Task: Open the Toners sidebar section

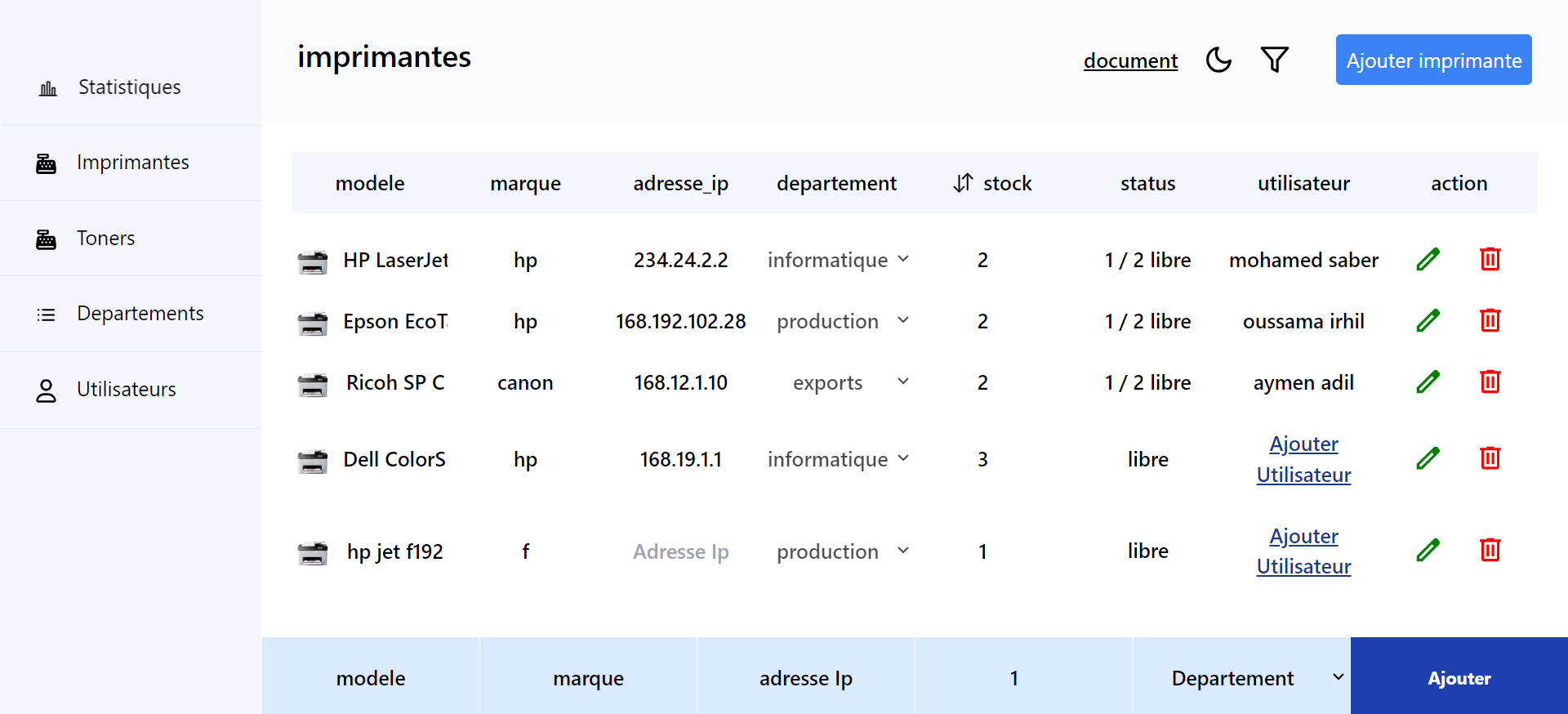Action: [105, 239]
